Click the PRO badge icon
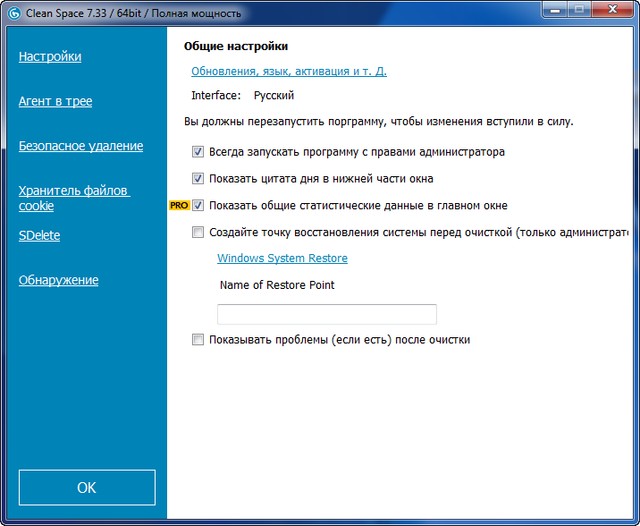Image resolution: width=640 pixels, height=526 pixels. 180,206
